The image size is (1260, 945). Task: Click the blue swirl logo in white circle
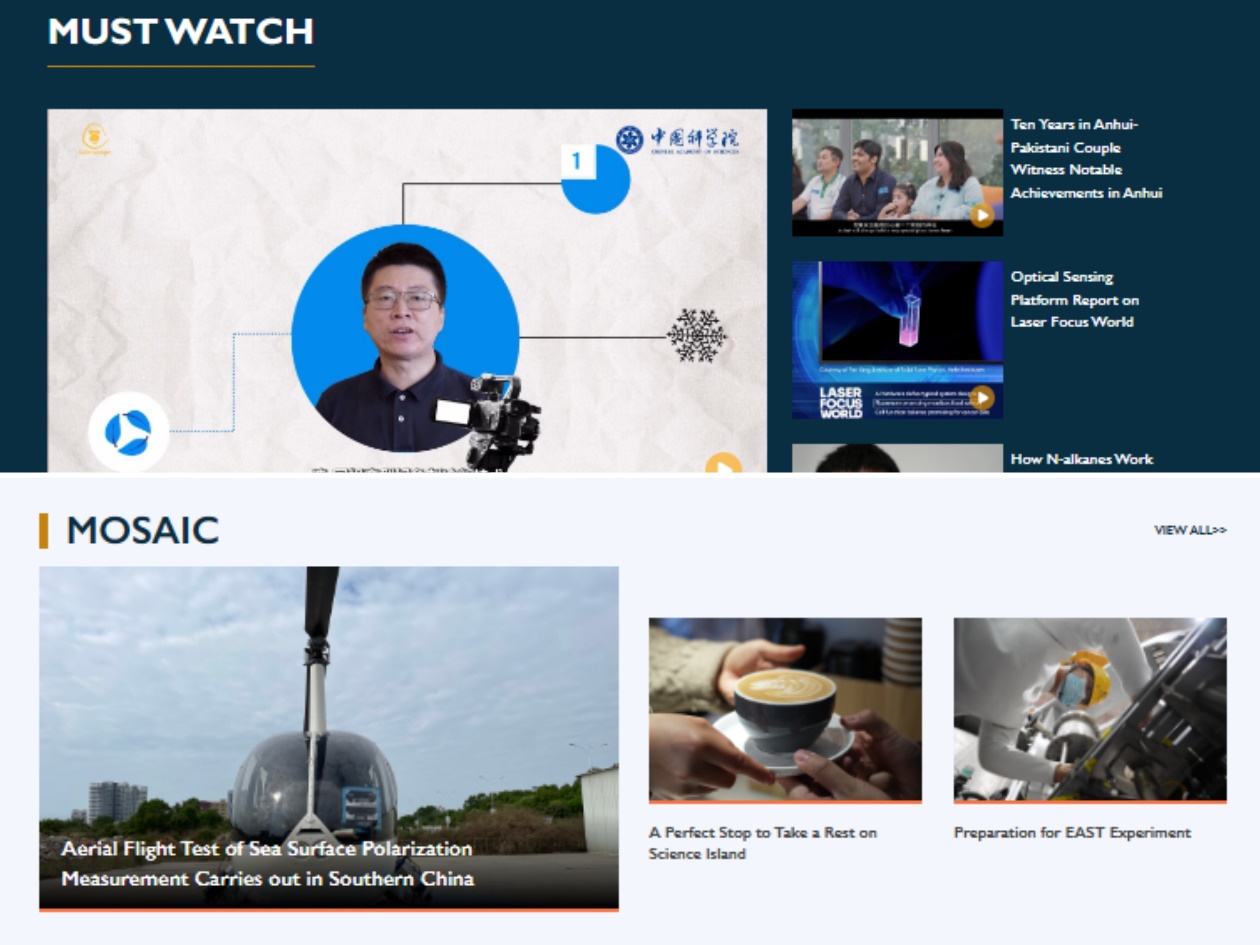pyautogui.click(x=128, y=431)
